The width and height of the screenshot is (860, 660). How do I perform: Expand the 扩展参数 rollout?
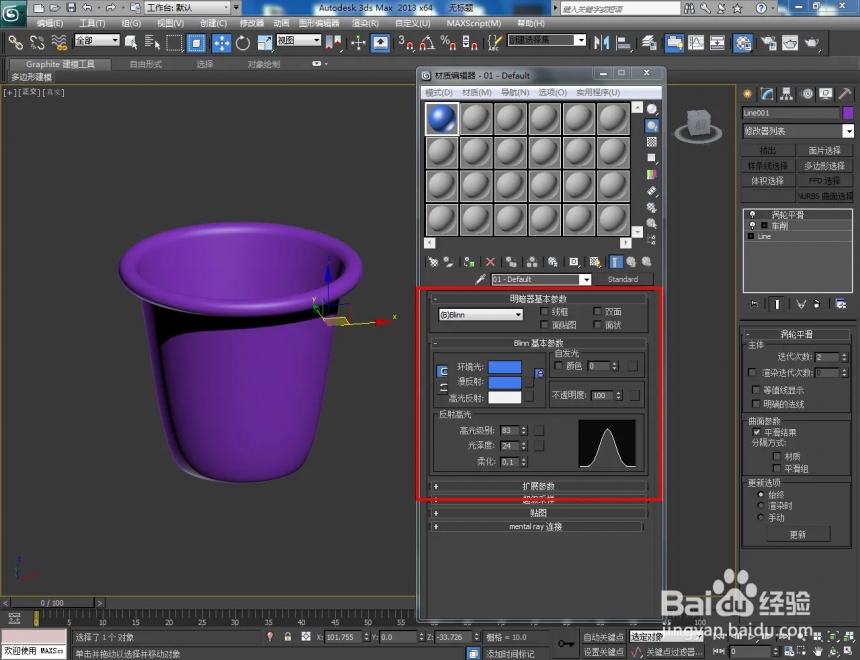539,486
